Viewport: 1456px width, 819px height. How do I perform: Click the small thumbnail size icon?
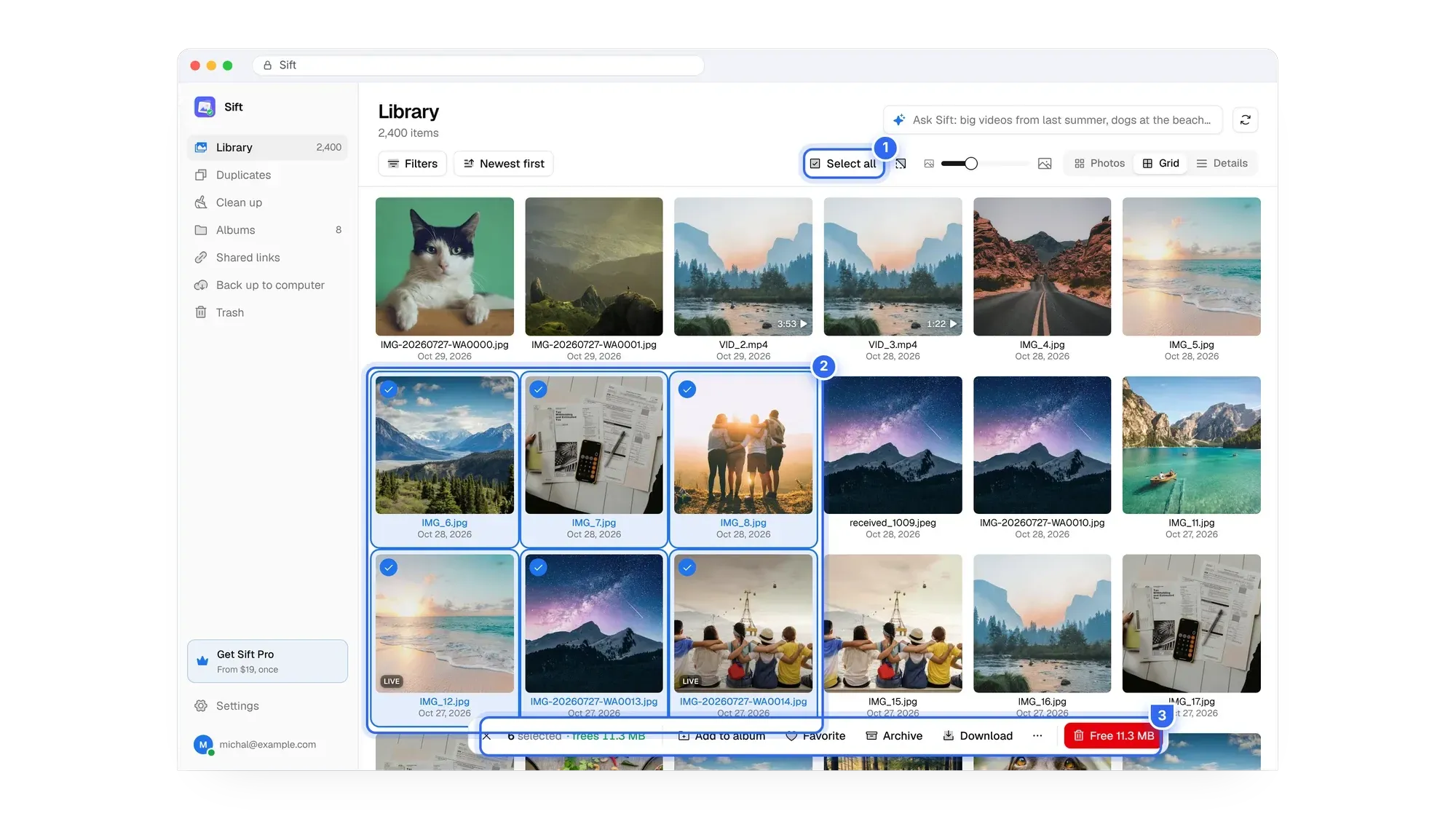point(929,164)
